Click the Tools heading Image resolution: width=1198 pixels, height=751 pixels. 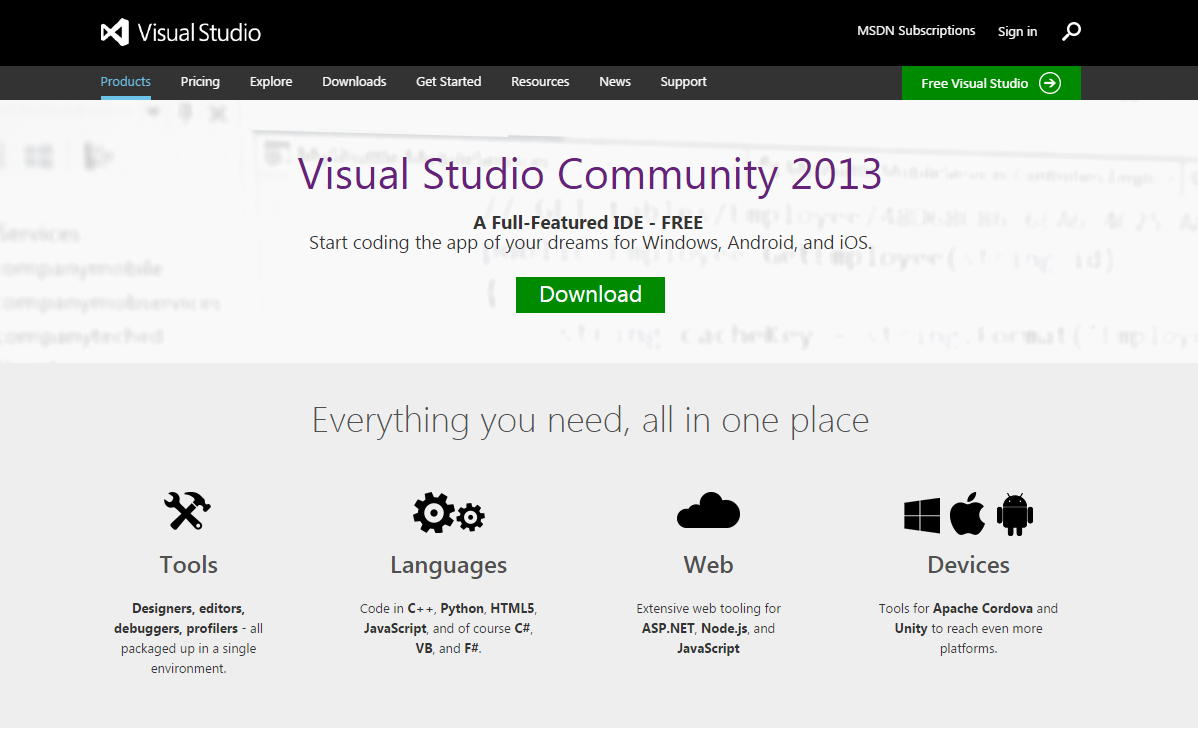(x=188, y=565)
